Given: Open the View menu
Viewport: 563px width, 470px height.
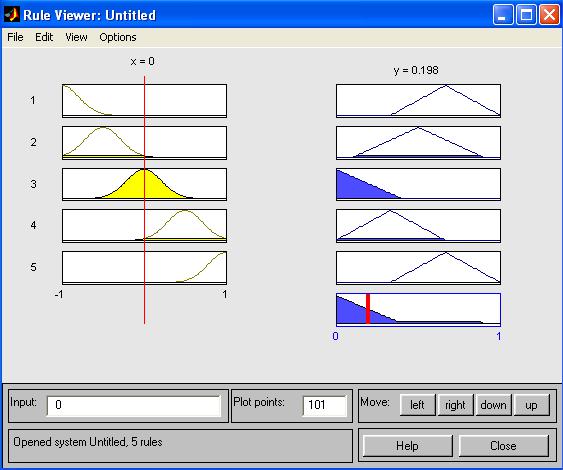Looking at the screenshot, I should (76, 37).
